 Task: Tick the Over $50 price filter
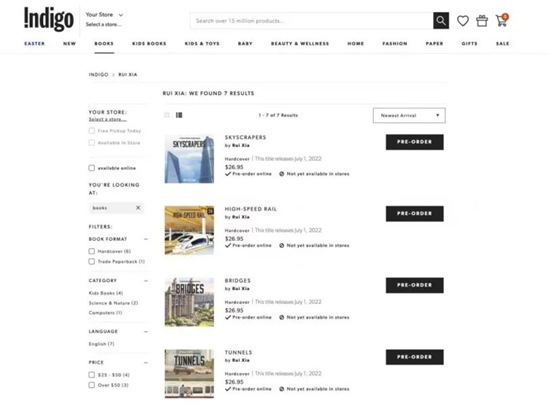point(92,385)
